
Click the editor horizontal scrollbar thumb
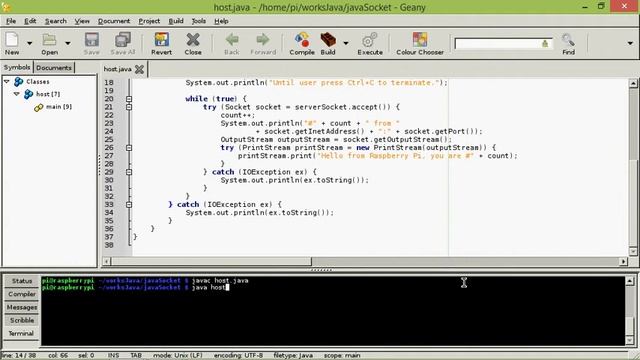tap(211, 261)
